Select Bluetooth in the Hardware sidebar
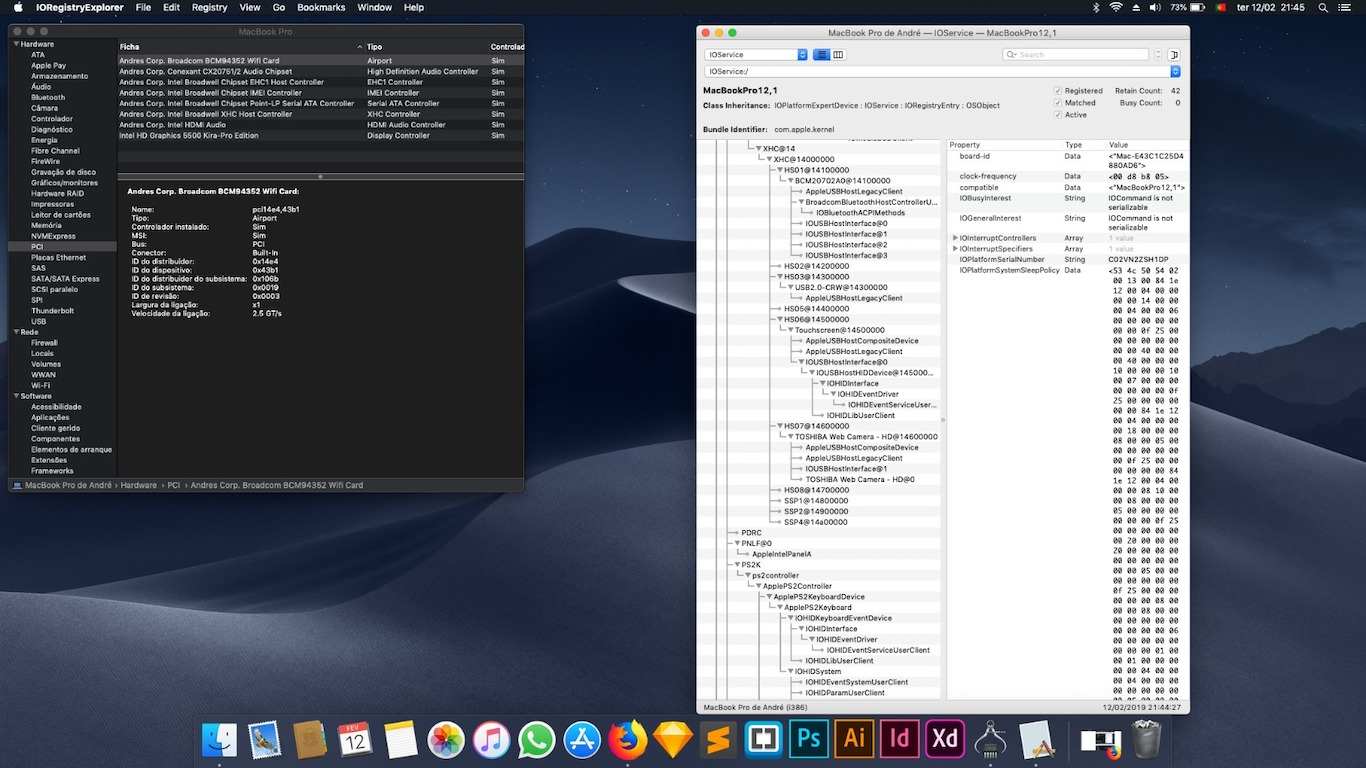Screen dimensions: 1366x768 (x=48, y=98)
